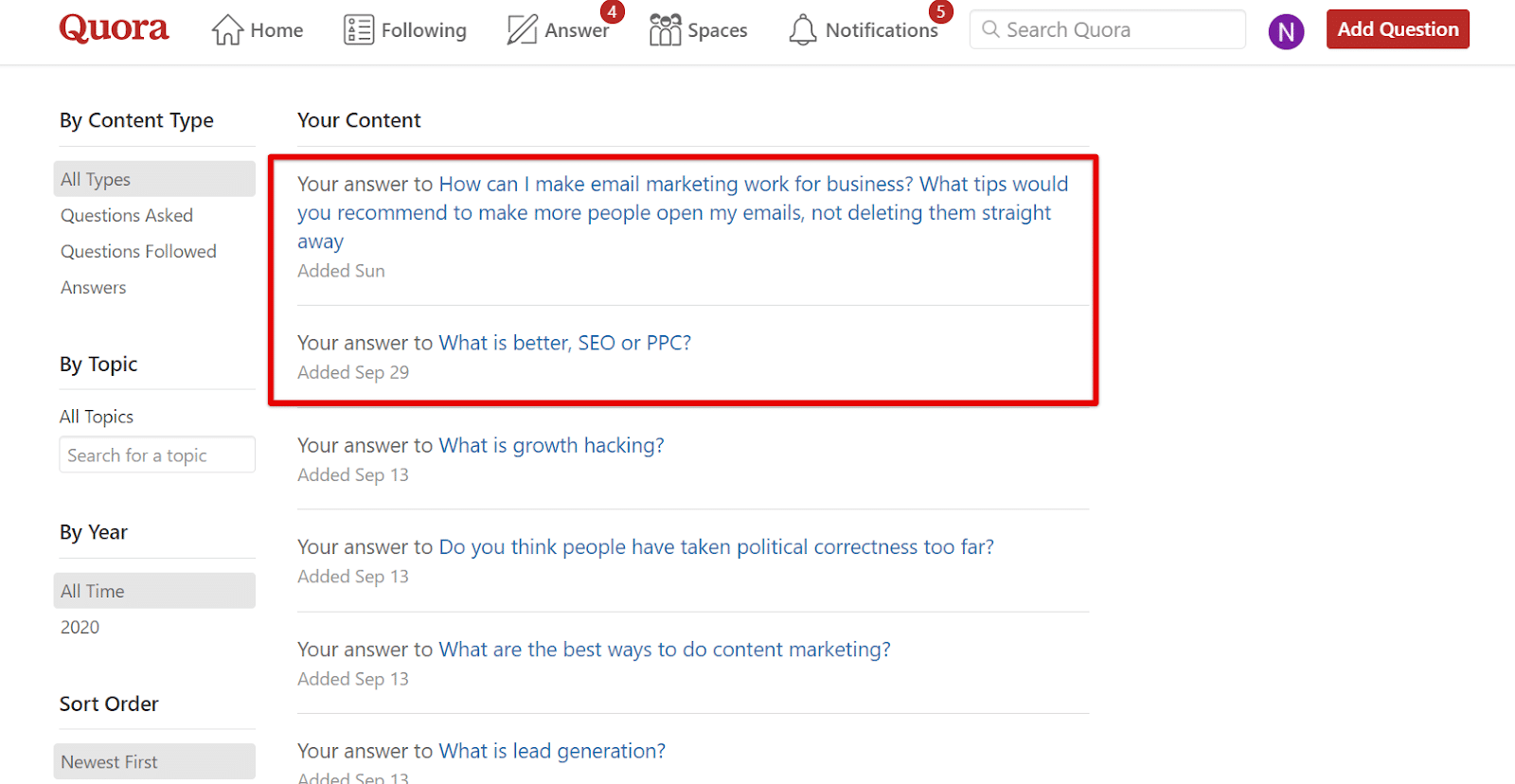
Task: Open the Notifications tab label
Action: click(882, 30)
